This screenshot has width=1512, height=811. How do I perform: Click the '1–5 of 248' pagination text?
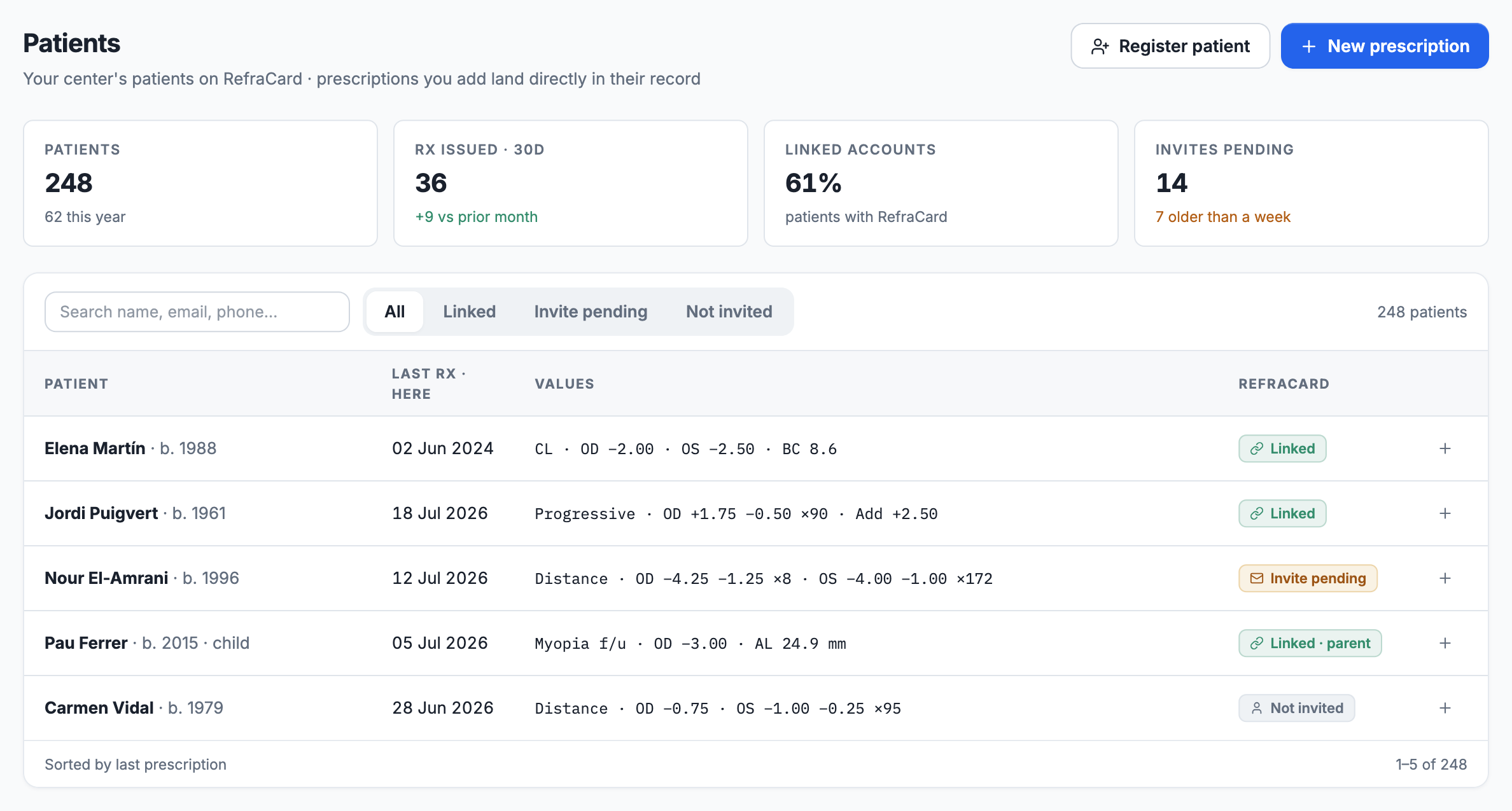(1431, 764)
